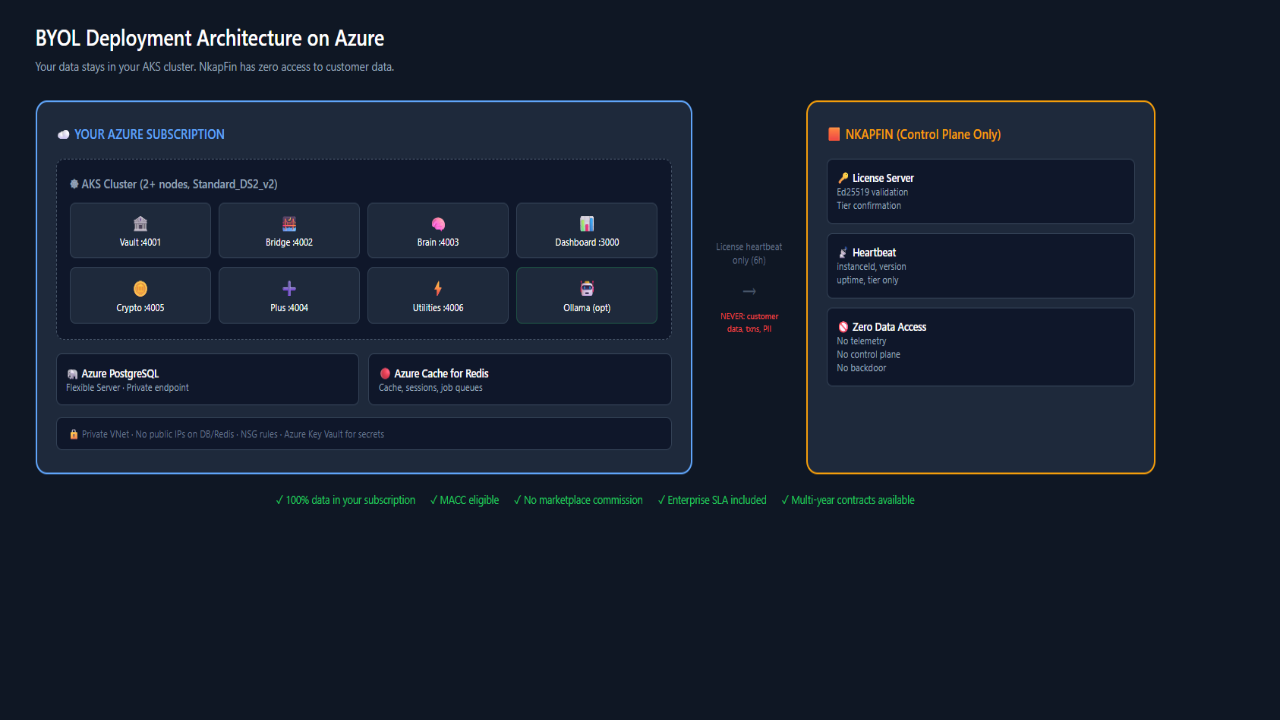
Task: Click the Cache, sessions, job queues text
Action: [431, 388]
